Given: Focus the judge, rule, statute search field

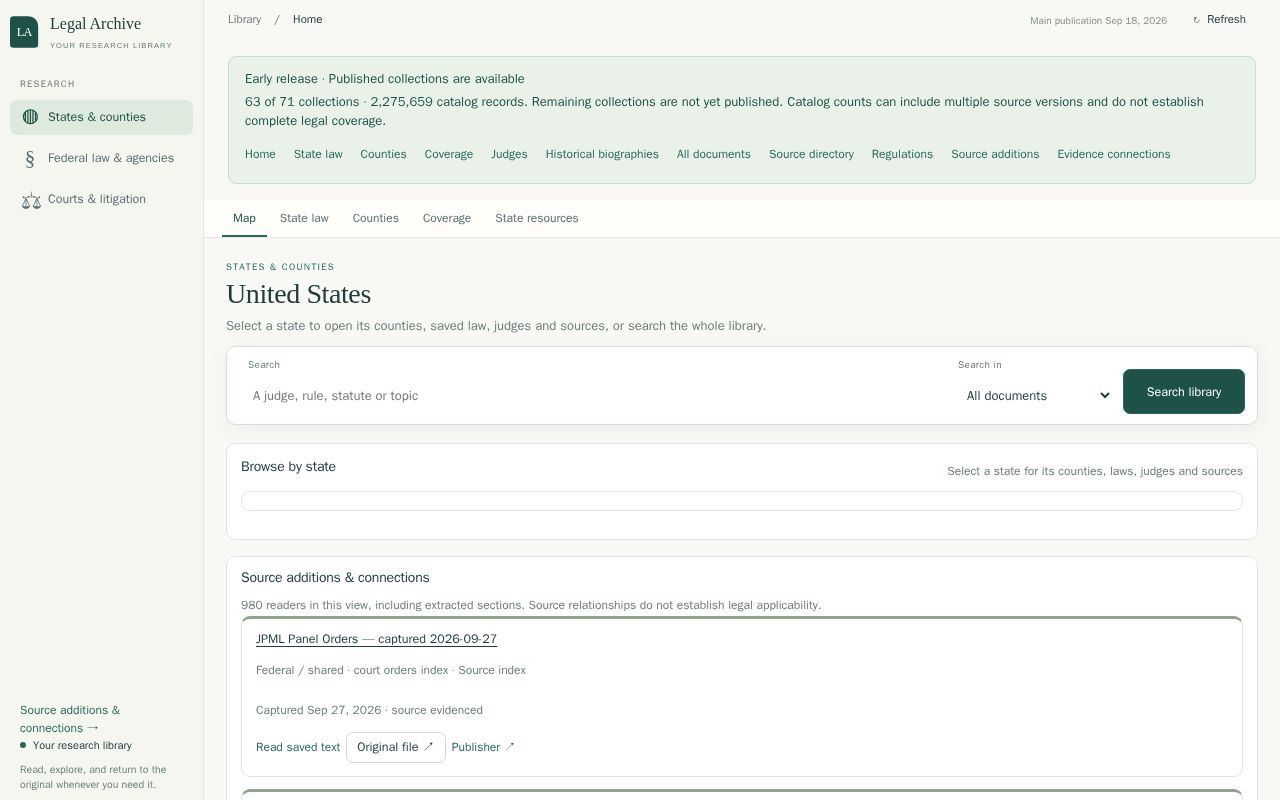Looking at the screenshot, I should point(597,396).
